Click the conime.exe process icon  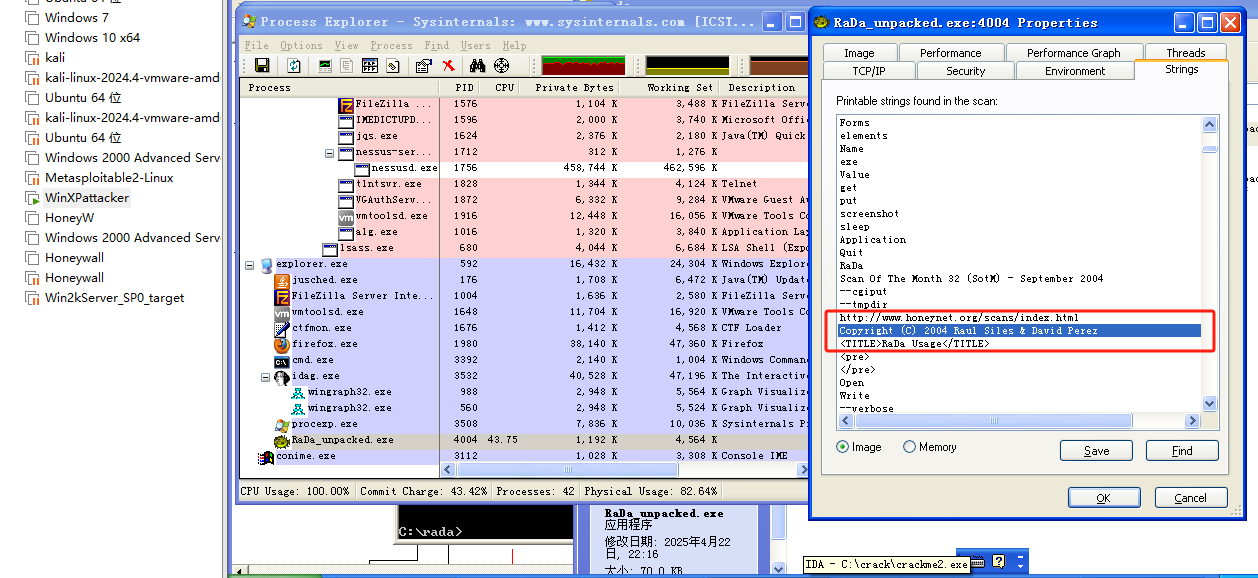coord(266,456)
